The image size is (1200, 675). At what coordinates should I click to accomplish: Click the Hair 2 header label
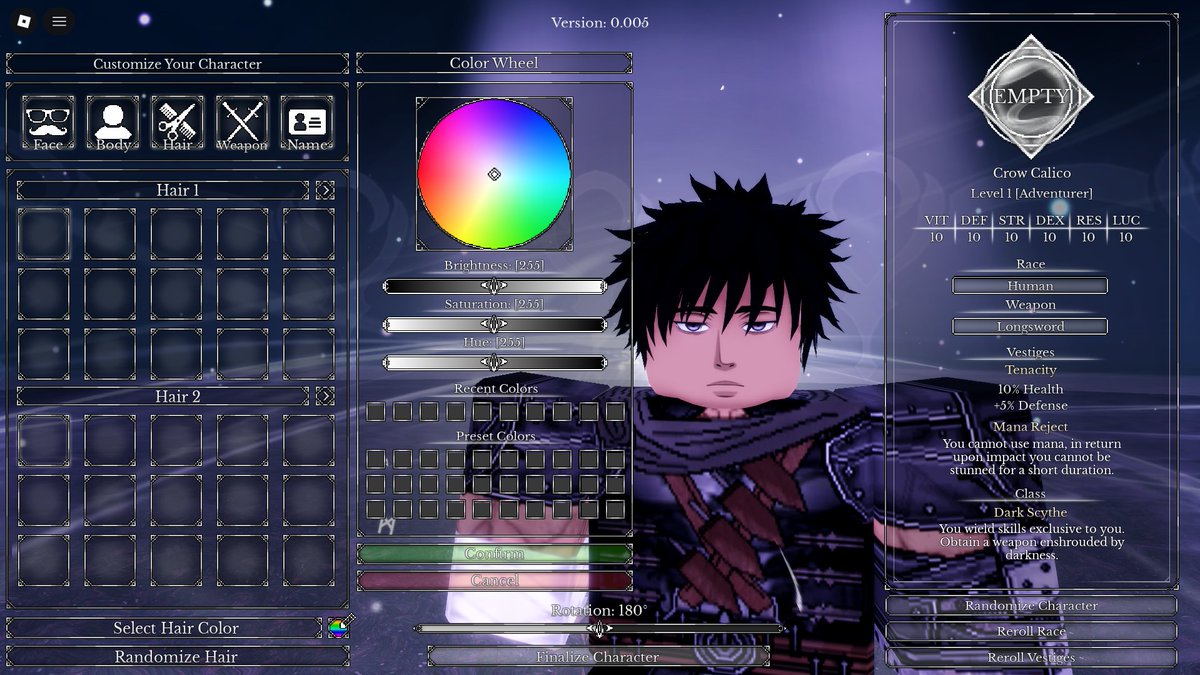[x=163, y=396]
